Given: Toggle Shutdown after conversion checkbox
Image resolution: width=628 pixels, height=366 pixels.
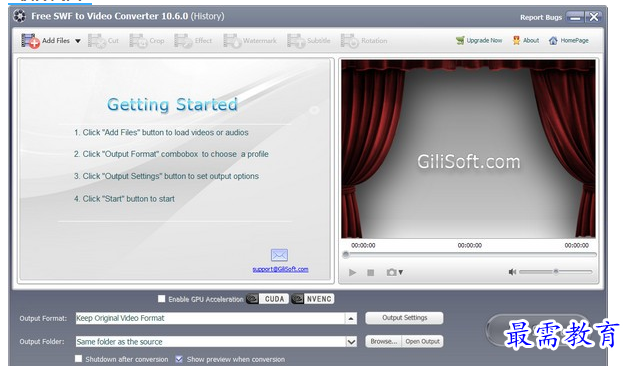Looking at the screenshot, I should point(78,358).
